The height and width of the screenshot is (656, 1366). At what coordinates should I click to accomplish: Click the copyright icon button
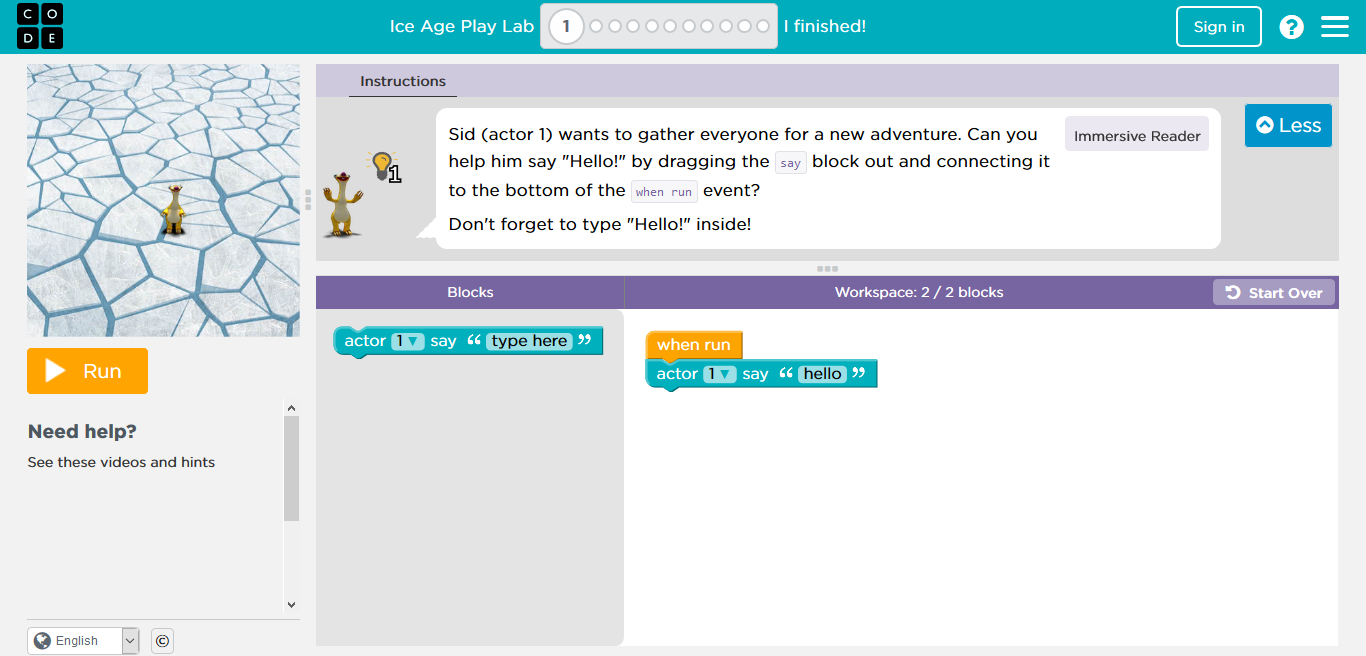click(162, 641)
